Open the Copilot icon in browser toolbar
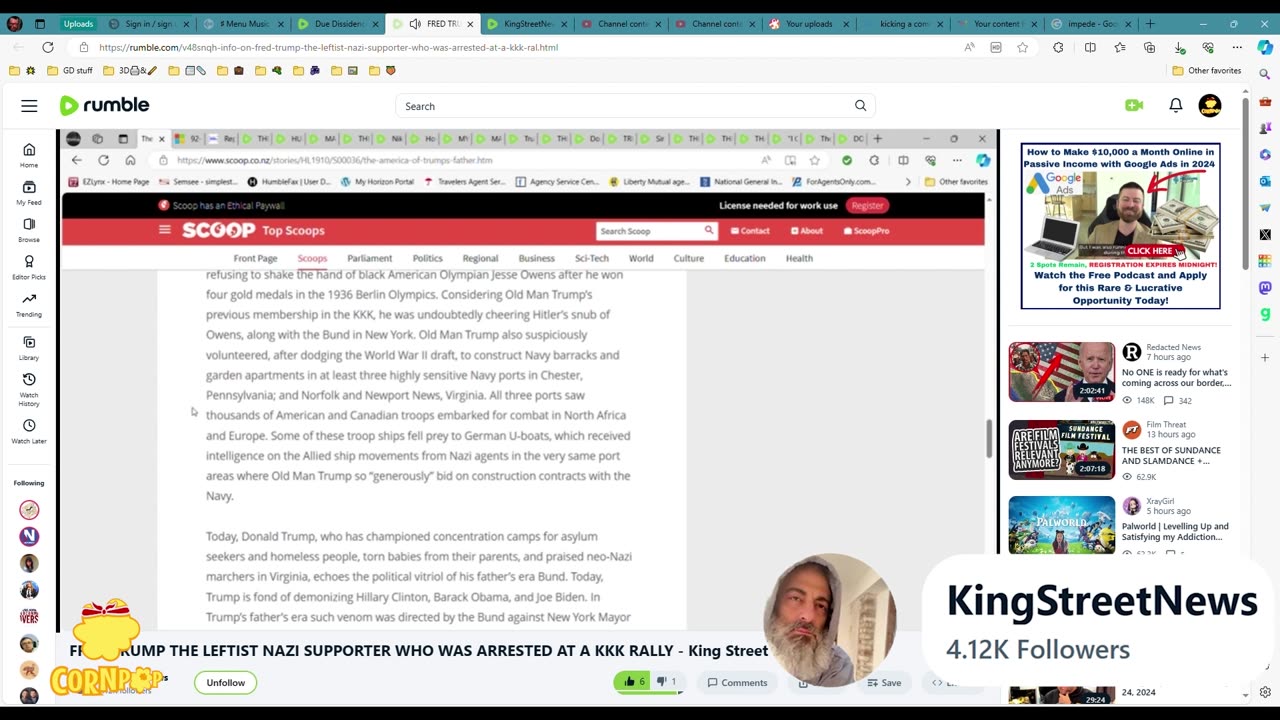Image resolution: width=1280 pixels, height=720 pixels. click(1265, 47)
